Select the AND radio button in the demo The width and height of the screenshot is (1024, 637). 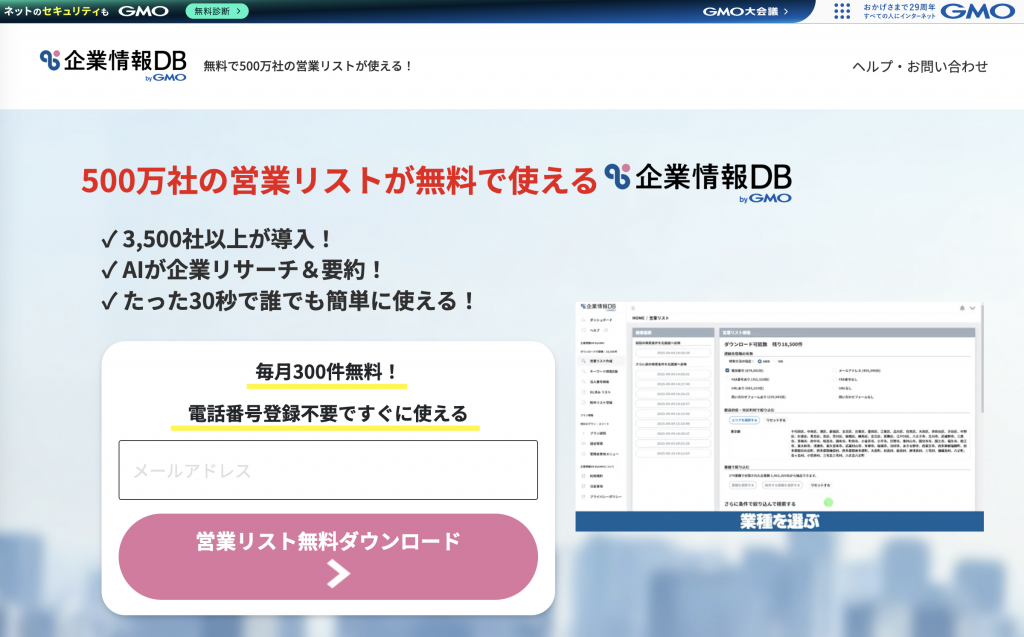coord(760,361)
